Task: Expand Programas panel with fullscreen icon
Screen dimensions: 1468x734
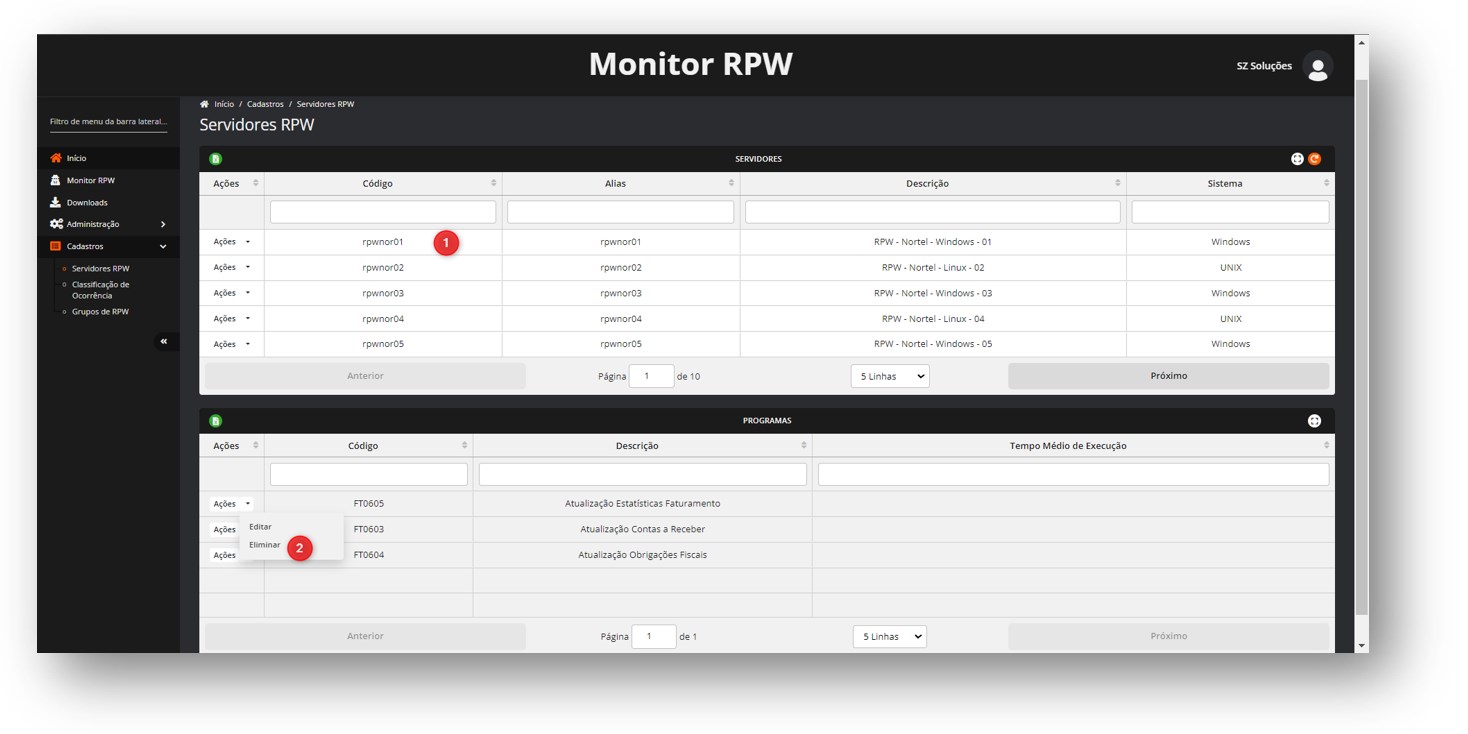Action: (1314, 421)
